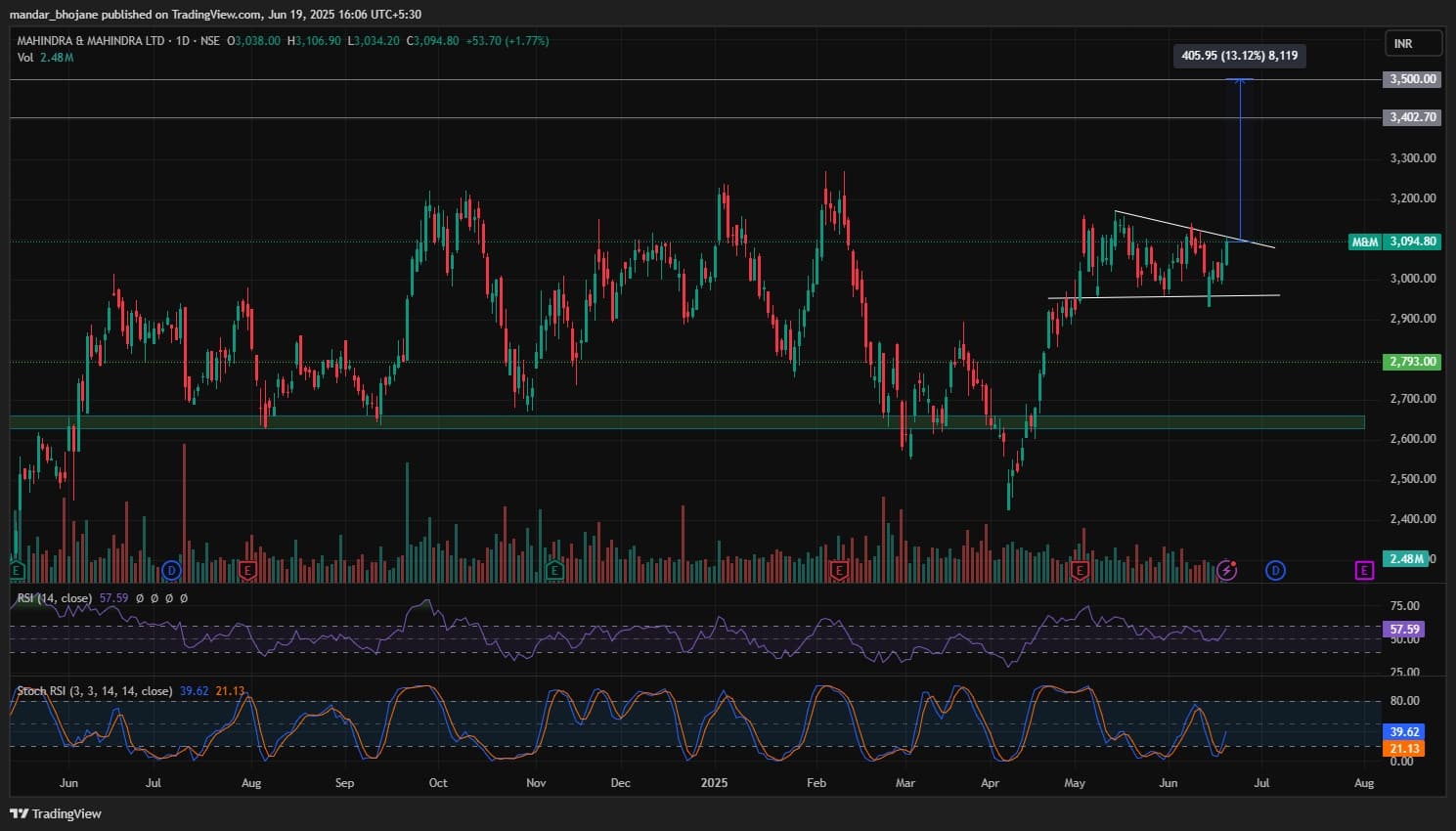Click the 57.59 RSI value tag
Image resolution: width=1456 pixels, height=831 pixels.
pos(1403,630)
